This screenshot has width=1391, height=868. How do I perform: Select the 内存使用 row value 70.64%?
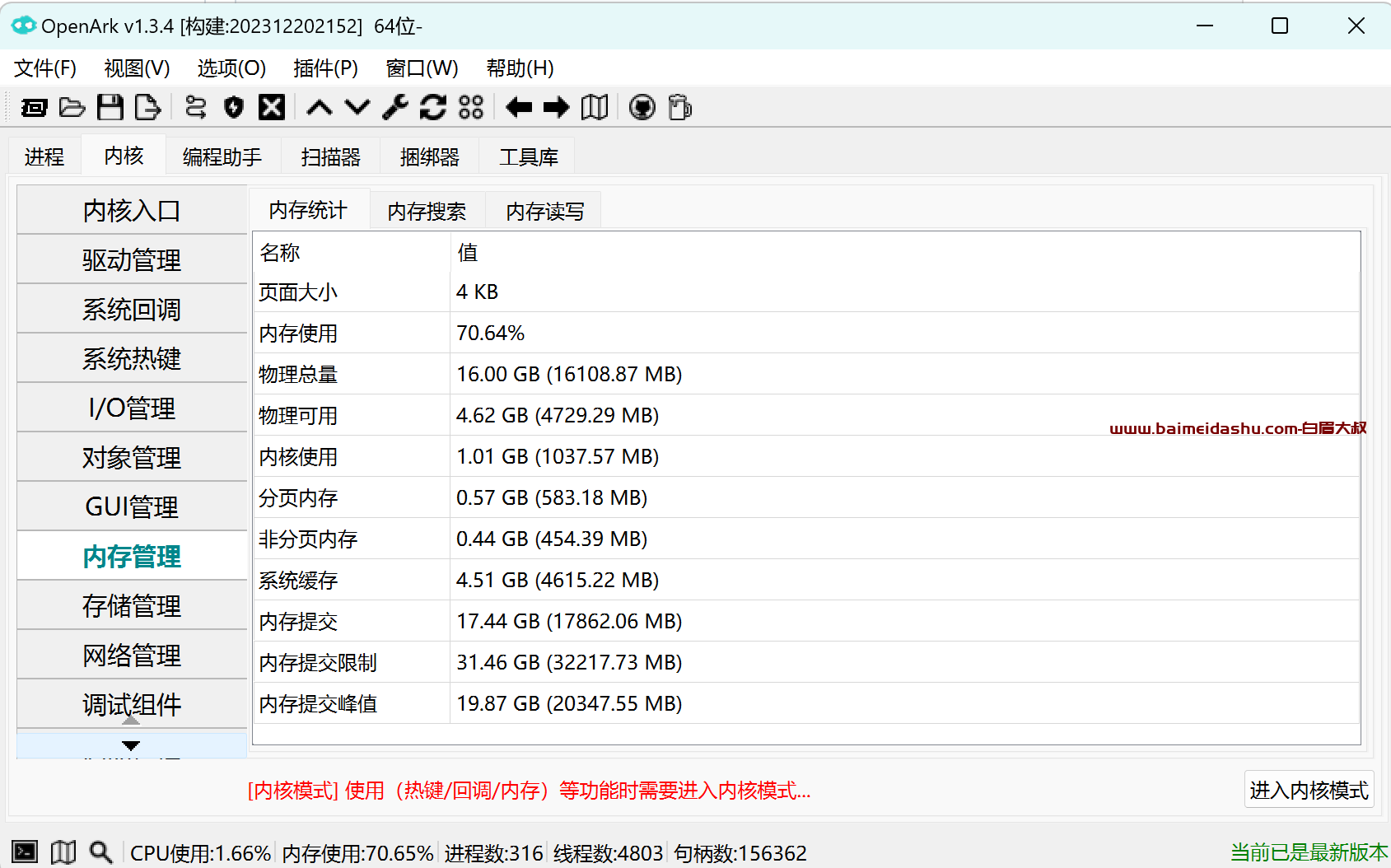[491, 333]
